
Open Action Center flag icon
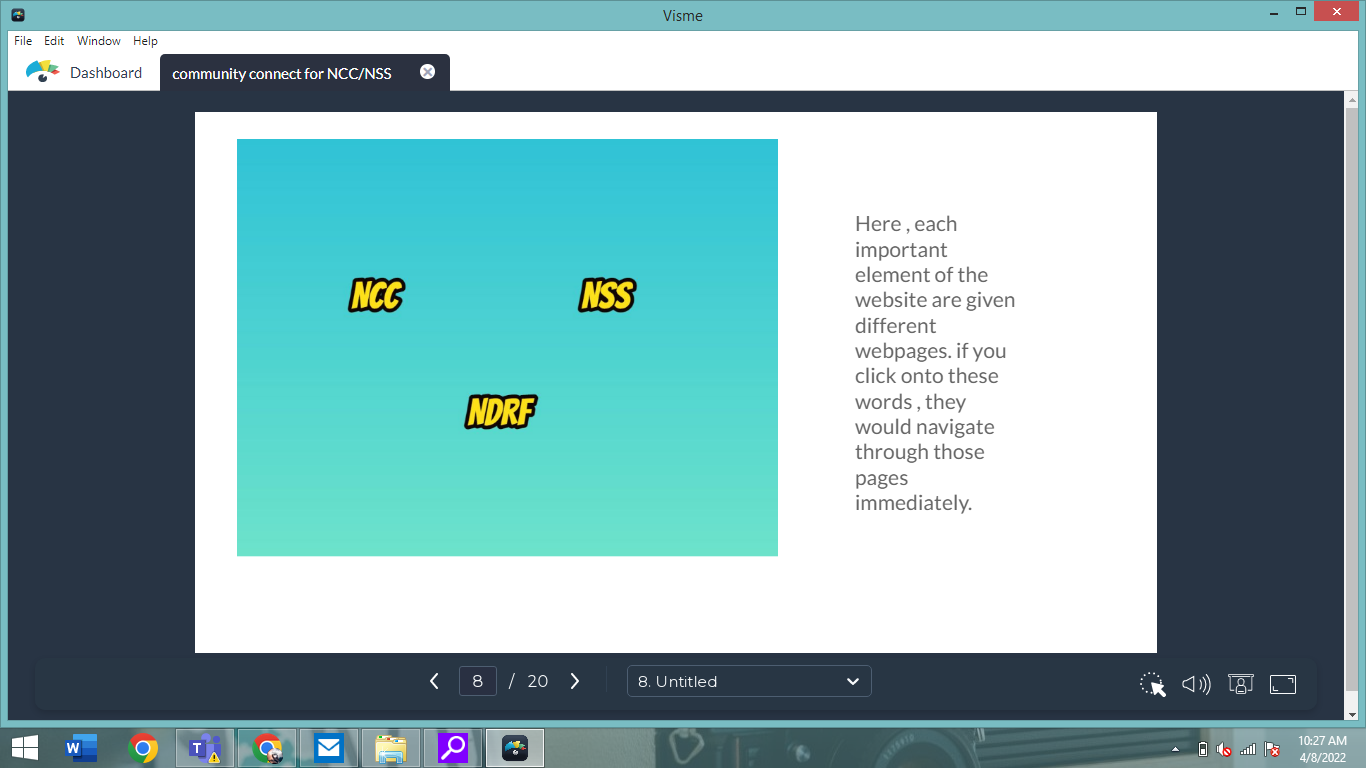tap(1273, 749)
